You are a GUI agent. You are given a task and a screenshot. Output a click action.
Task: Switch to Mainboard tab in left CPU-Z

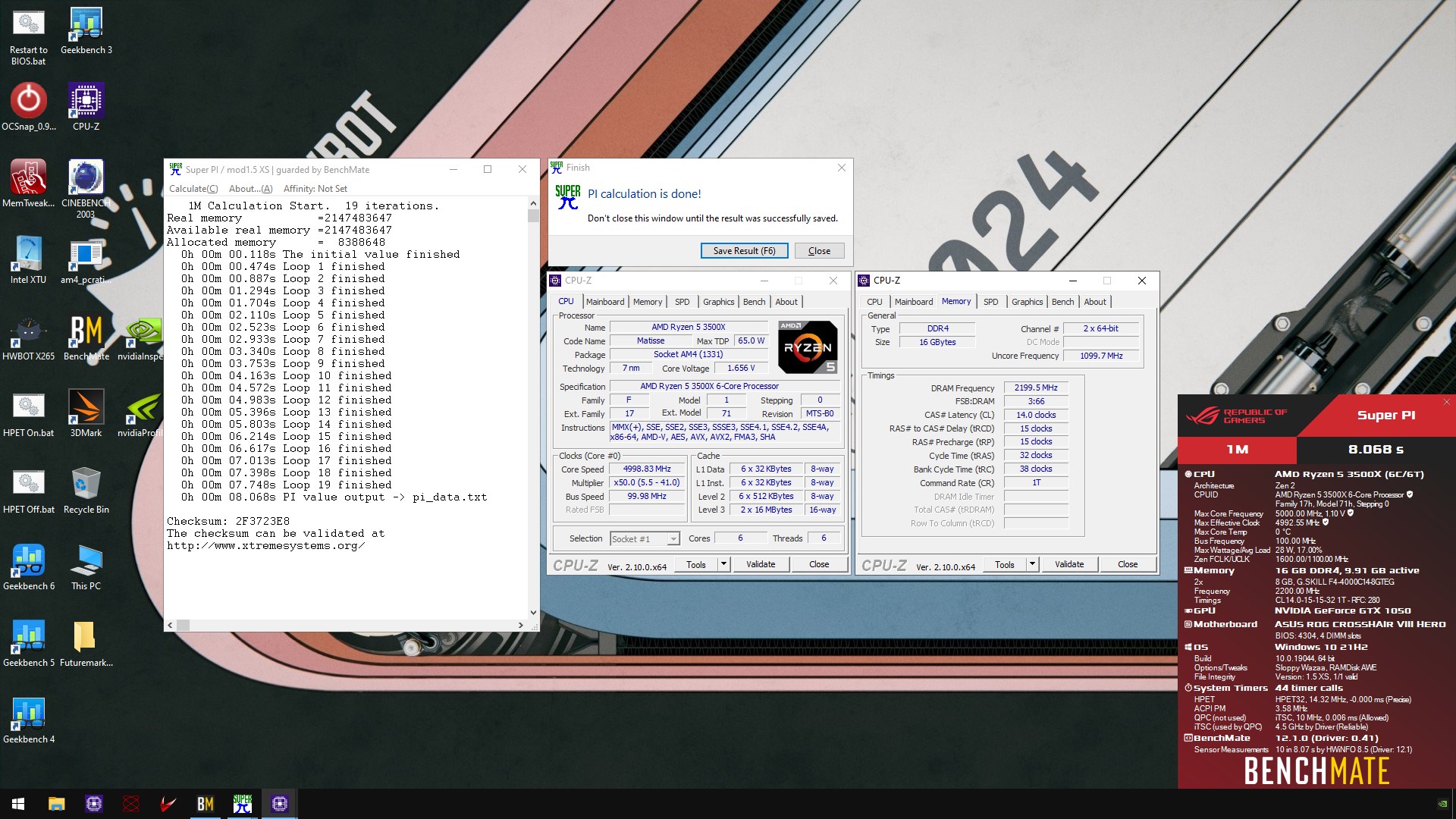pos(605,302)
